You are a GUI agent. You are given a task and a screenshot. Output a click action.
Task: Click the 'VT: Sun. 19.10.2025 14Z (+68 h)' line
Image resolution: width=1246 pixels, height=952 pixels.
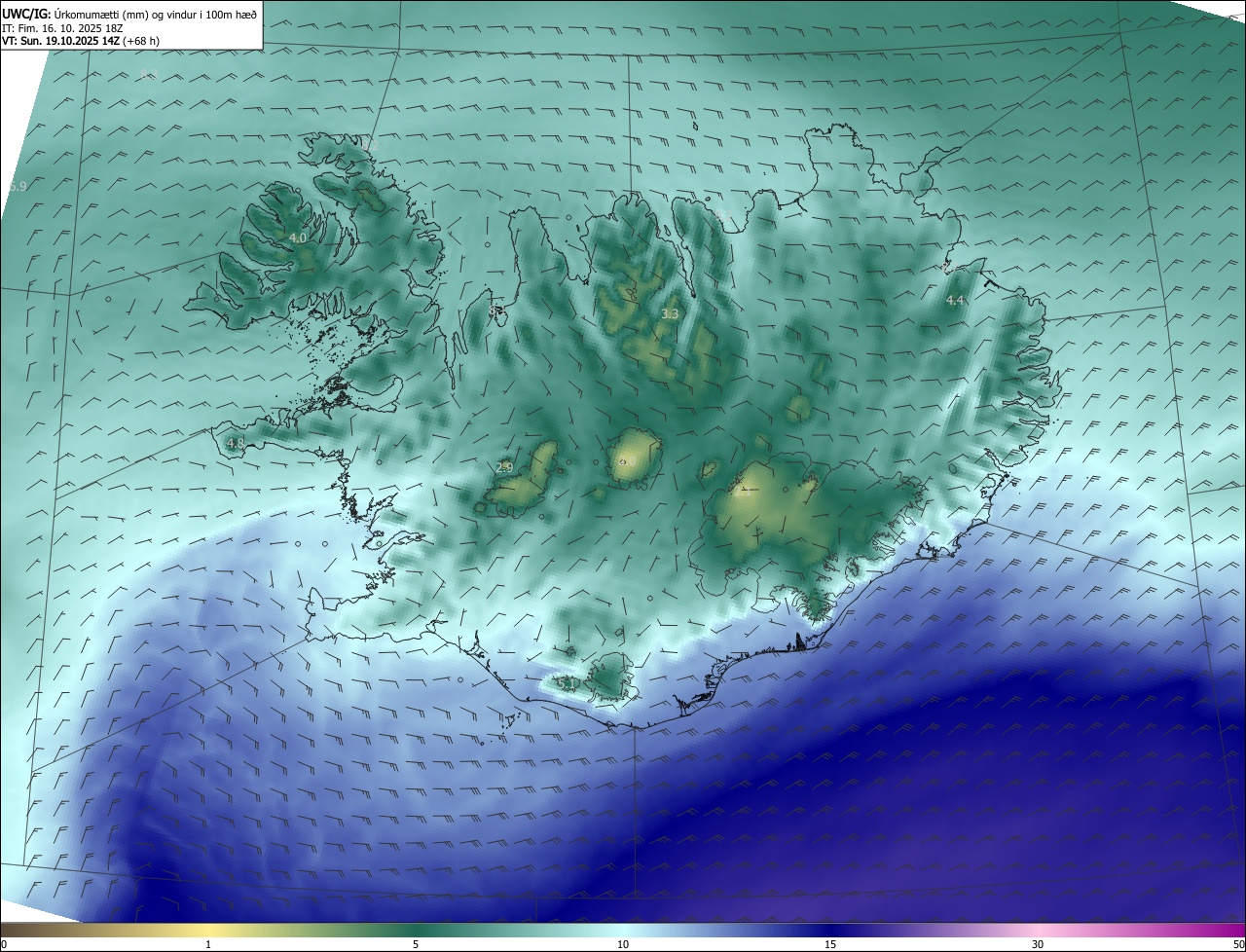81,41
